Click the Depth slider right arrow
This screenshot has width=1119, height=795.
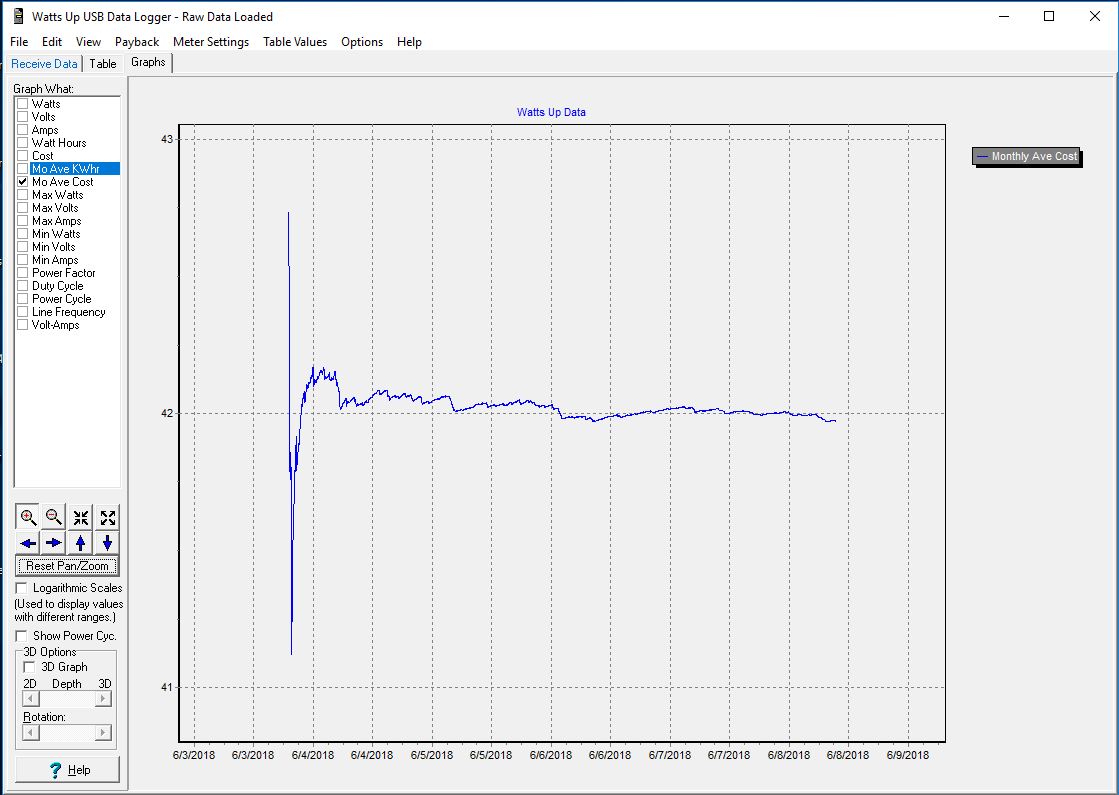(103, 699)
